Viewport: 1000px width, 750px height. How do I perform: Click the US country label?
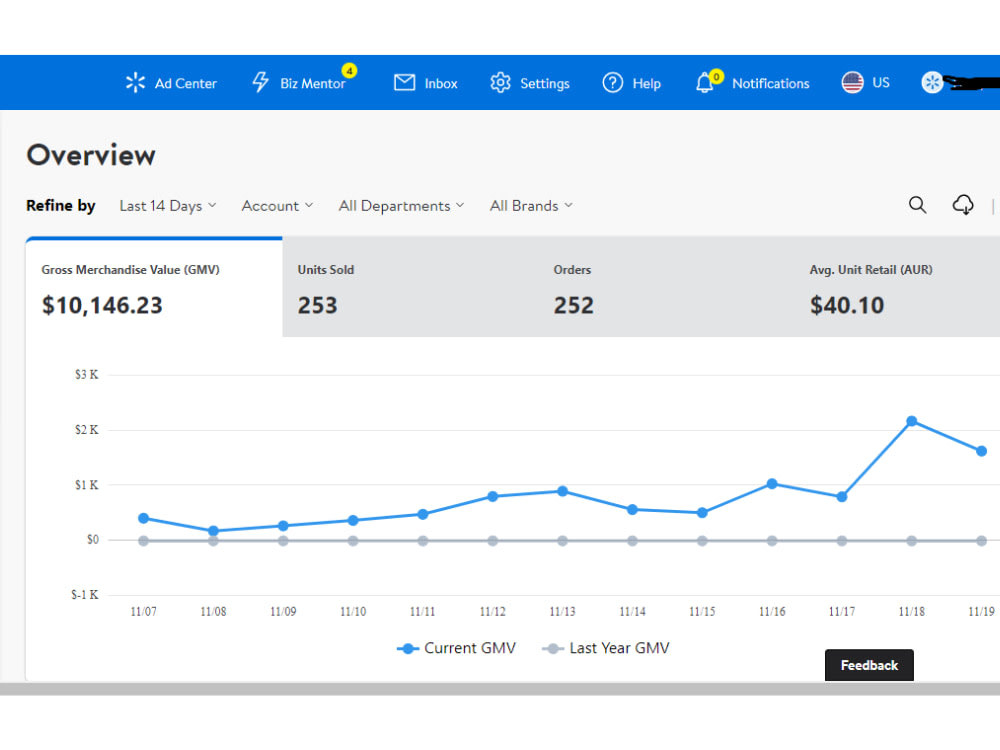pyautogui.click(x=881, y=82)
